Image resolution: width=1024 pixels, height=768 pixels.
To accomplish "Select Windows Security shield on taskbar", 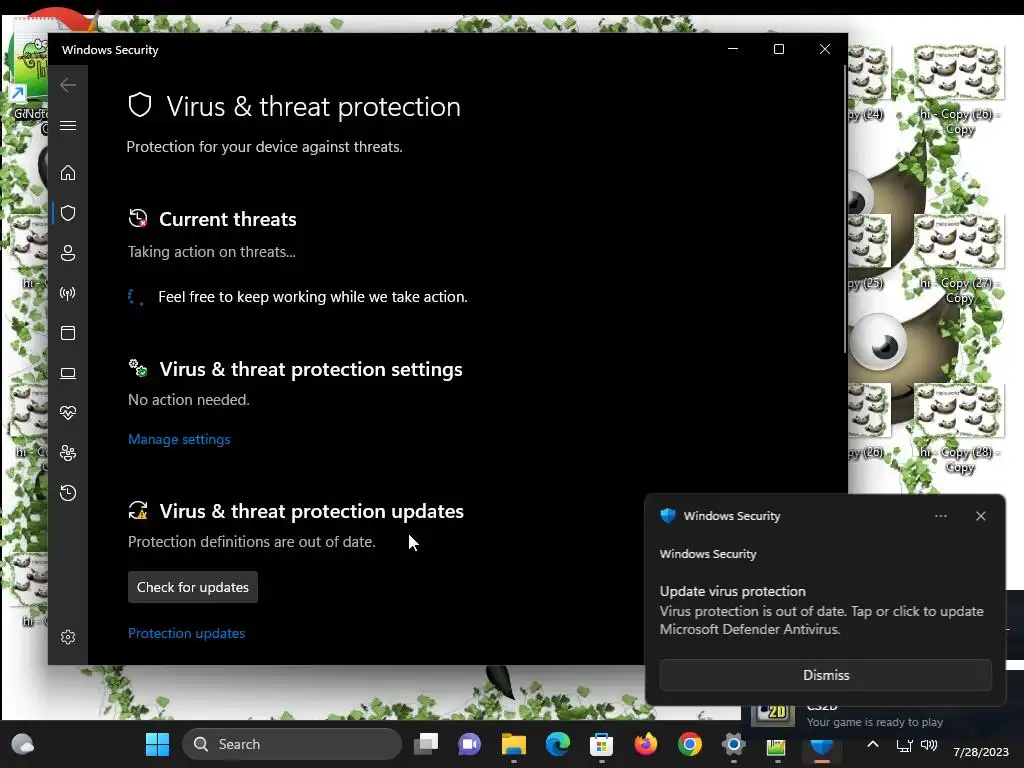I will [x=822, y=746].
